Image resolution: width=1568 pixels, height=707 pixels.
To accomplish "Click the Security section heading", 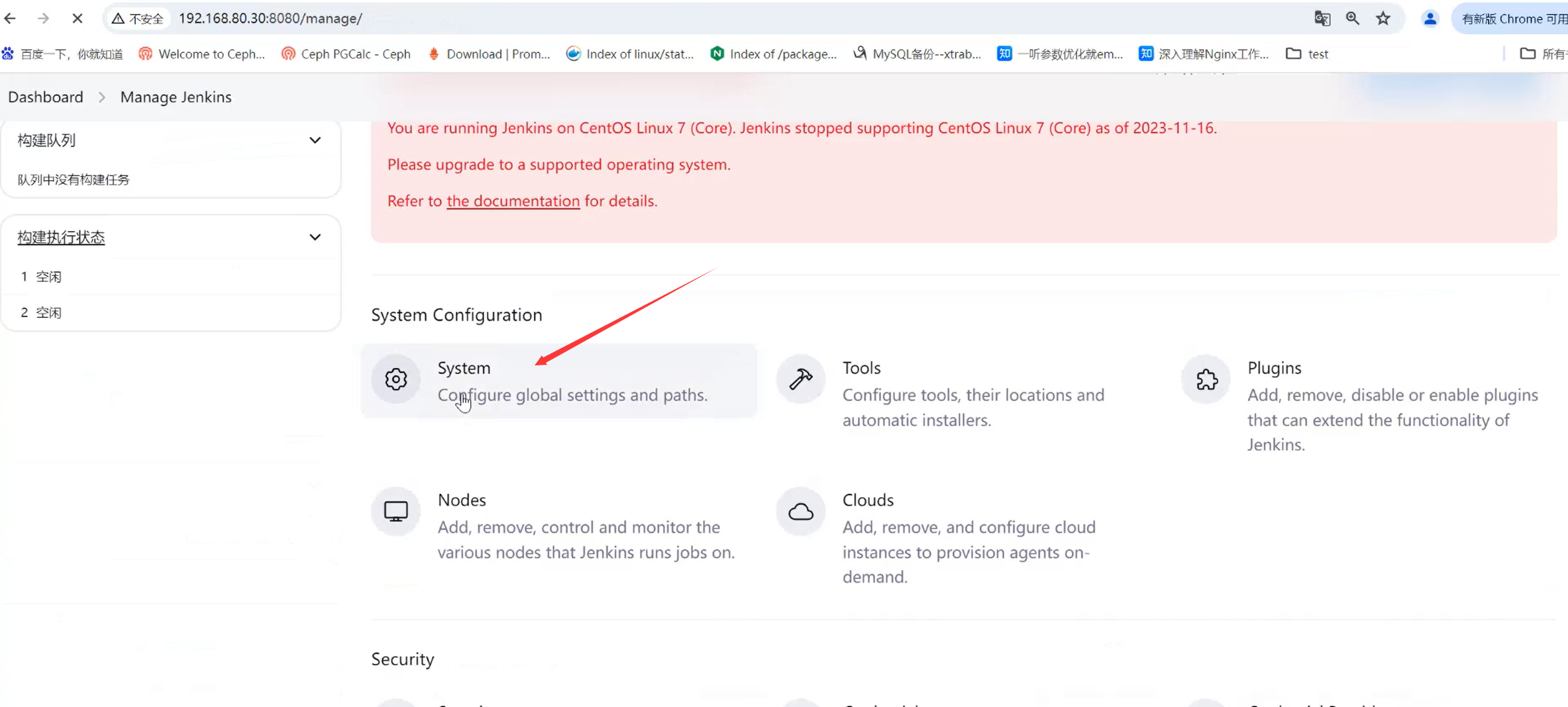I will pos(403,659).
